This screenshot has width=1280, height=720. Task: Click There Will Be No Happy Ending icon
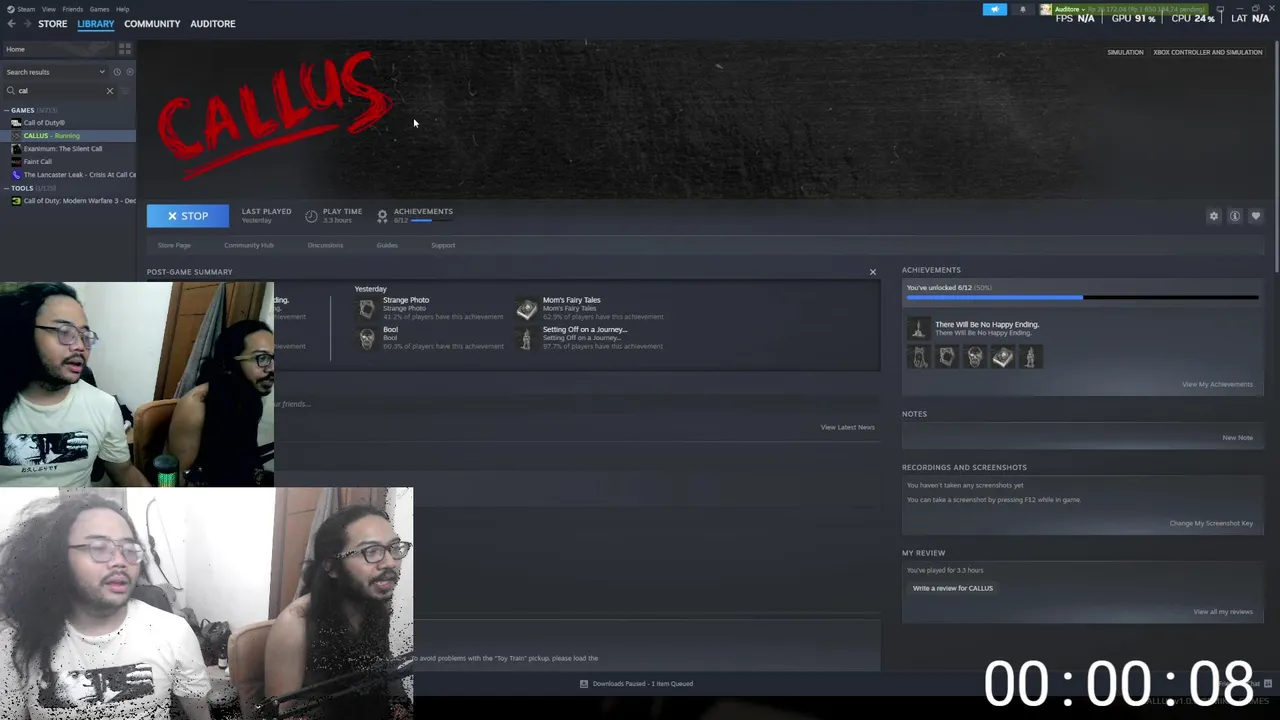919,328
